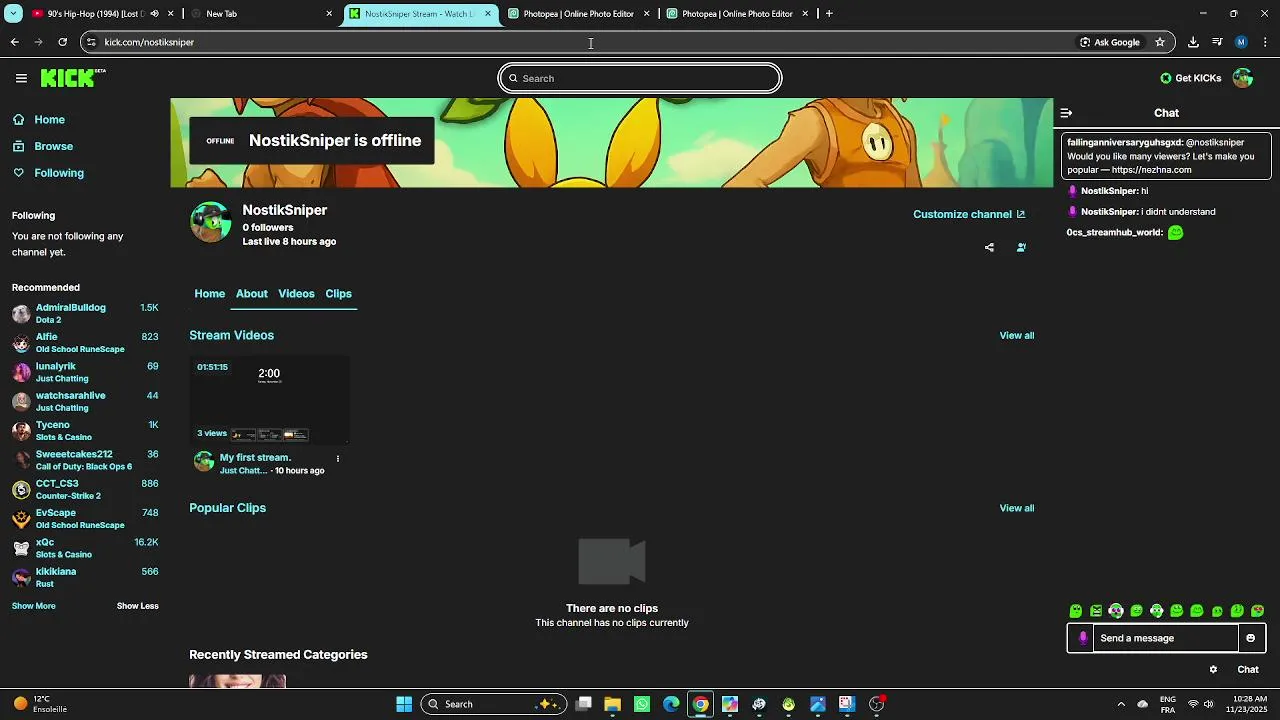Open Customize channel link
This screenshot has height=720, width=1280.
[x=969, y=214]
